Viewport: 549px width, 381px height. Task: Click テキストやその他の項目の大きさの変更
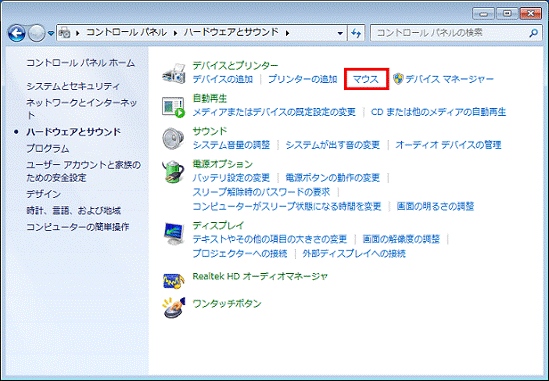pyautogui.click(x=270, y=240)
